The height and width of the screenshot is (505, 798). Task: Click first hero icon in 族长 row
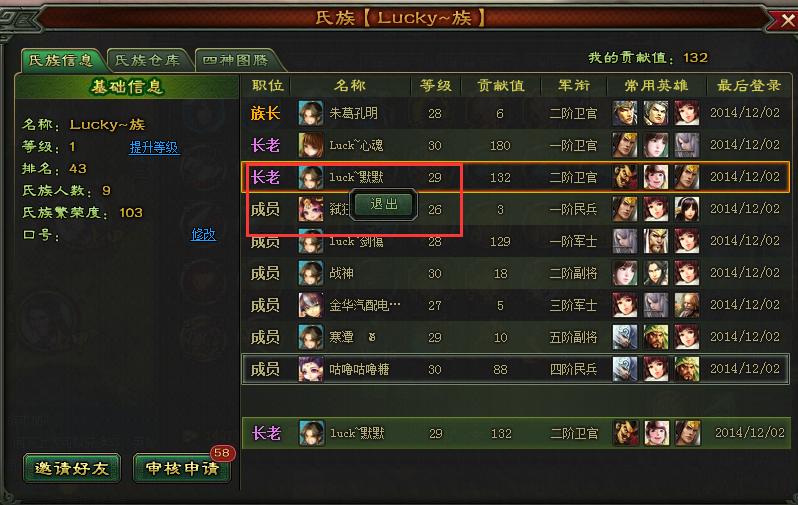click(x=624, y=113)
